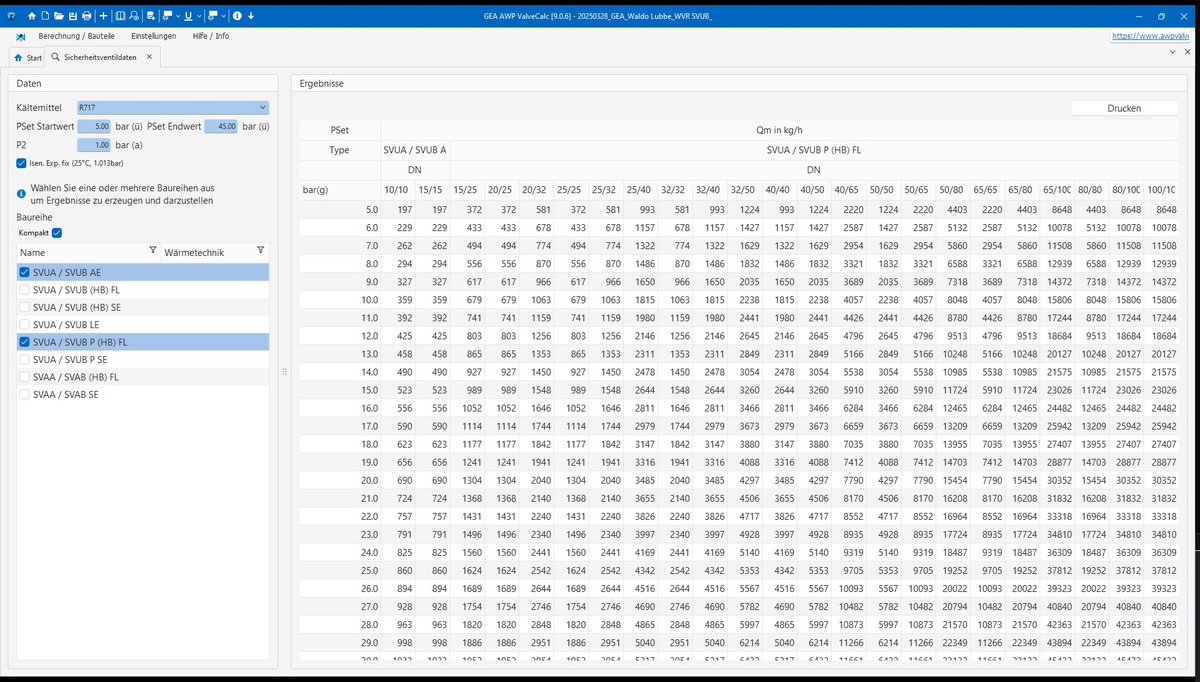Screen dimensions: 1200x682
Task: Switch to the Start tab
Action: tap(28, 58)
